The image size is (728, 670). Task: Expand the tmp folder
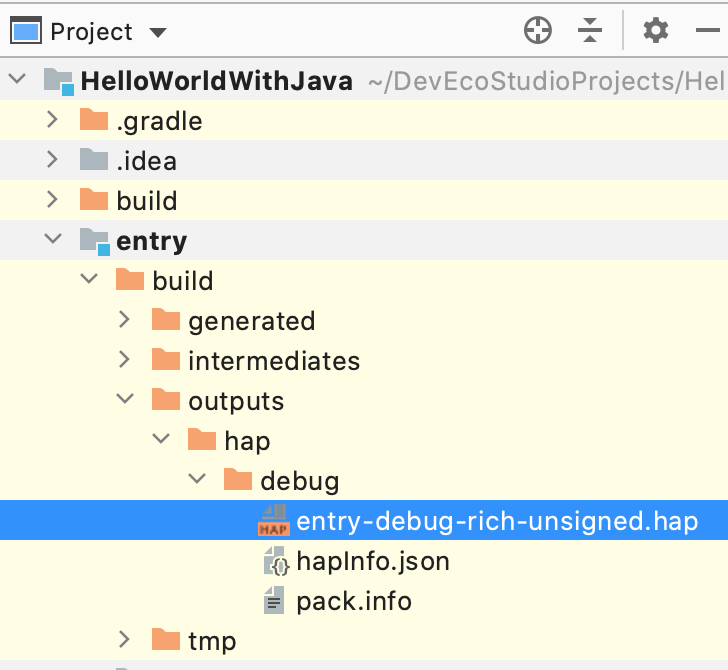[x=124, y=639]
